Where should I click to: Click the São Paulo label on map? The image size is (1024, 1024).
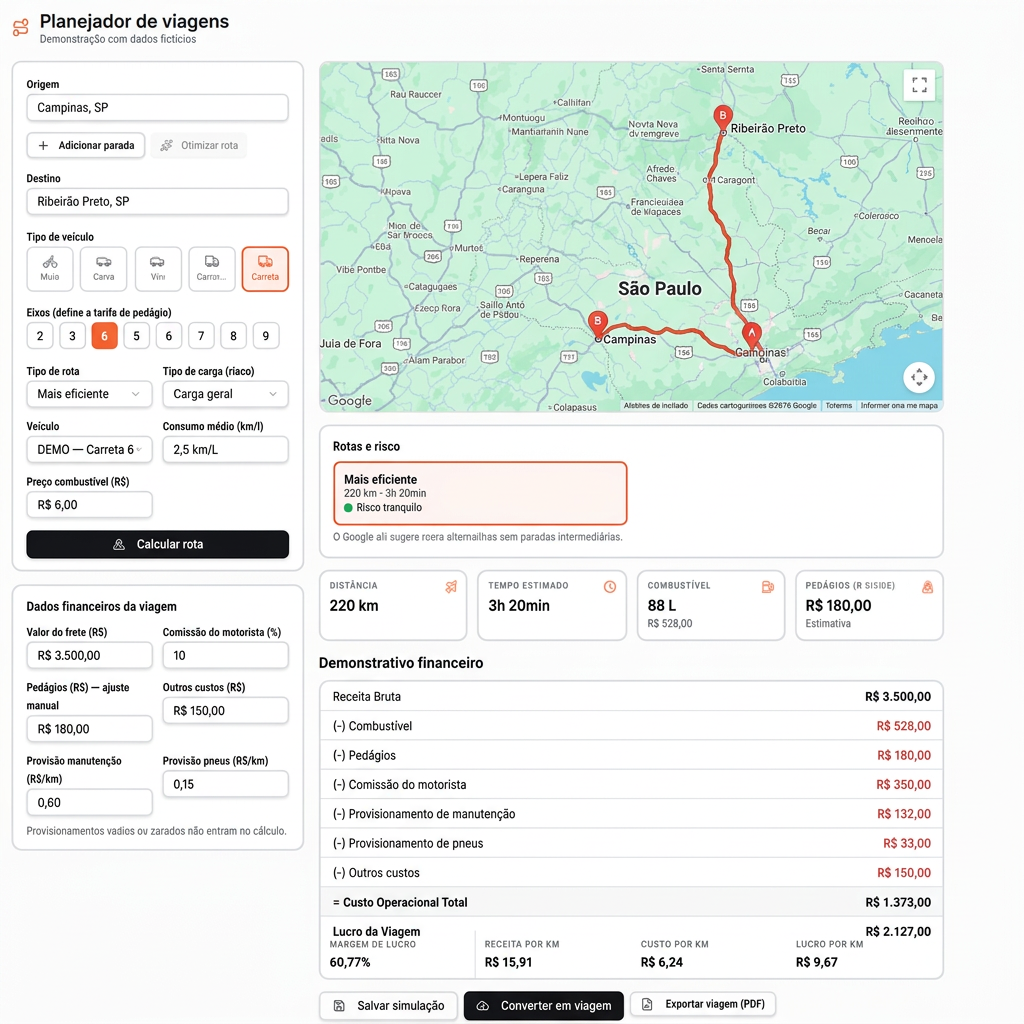point(660,289)
